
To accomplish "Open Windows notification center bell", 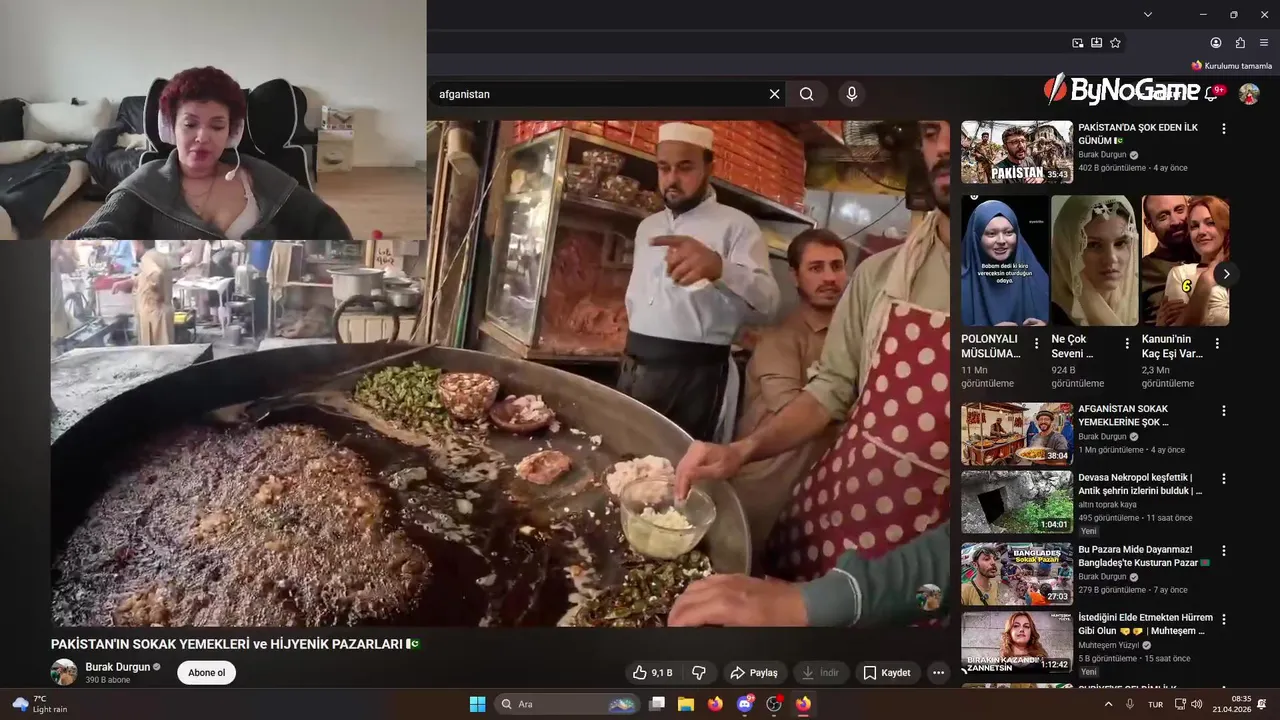I will pyautogui.click(x=1263, y=704).
